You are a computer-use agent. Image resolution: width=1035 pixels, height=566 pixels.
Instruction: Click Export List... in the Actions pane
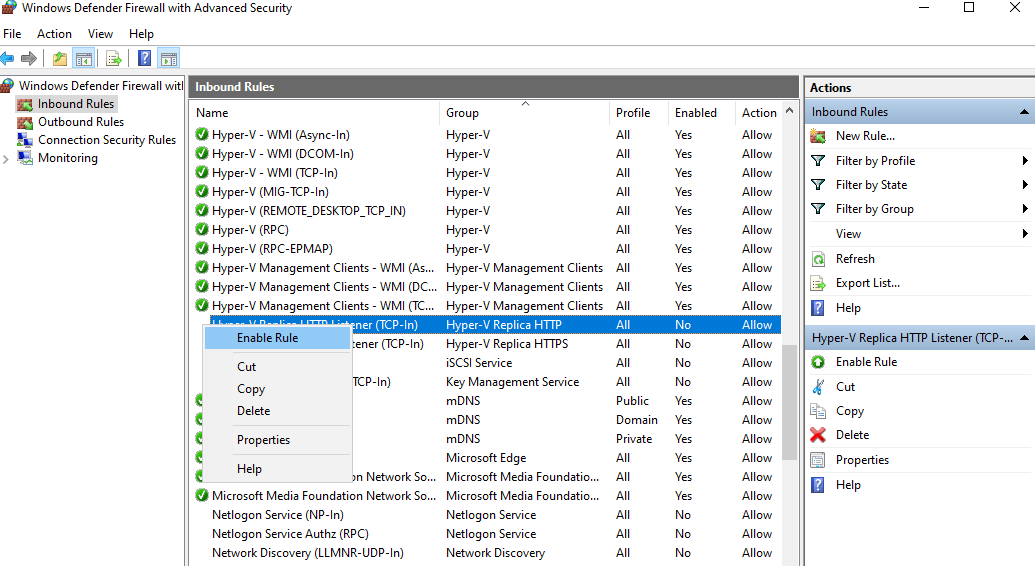tap(867, 283)
